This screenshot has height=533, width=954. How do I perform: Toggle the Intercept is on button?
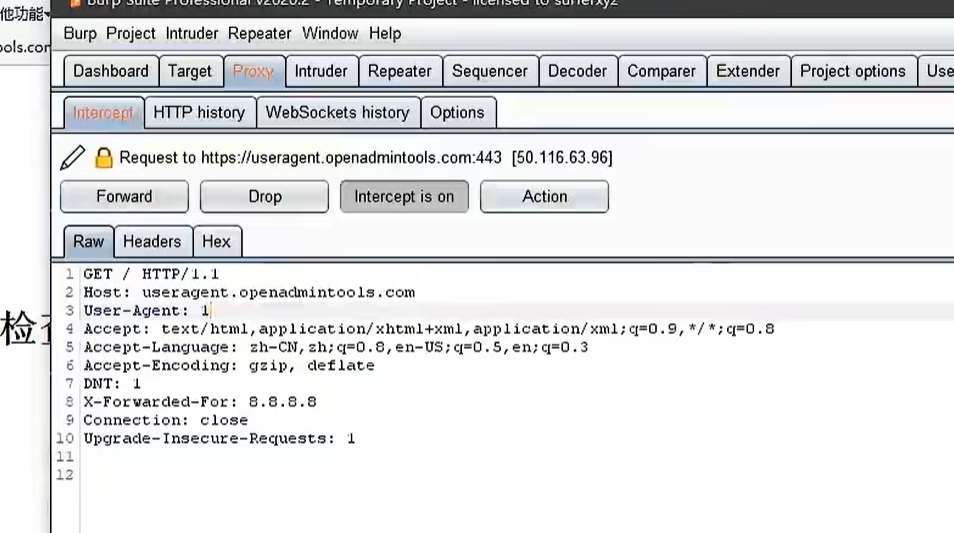[404, 197]
